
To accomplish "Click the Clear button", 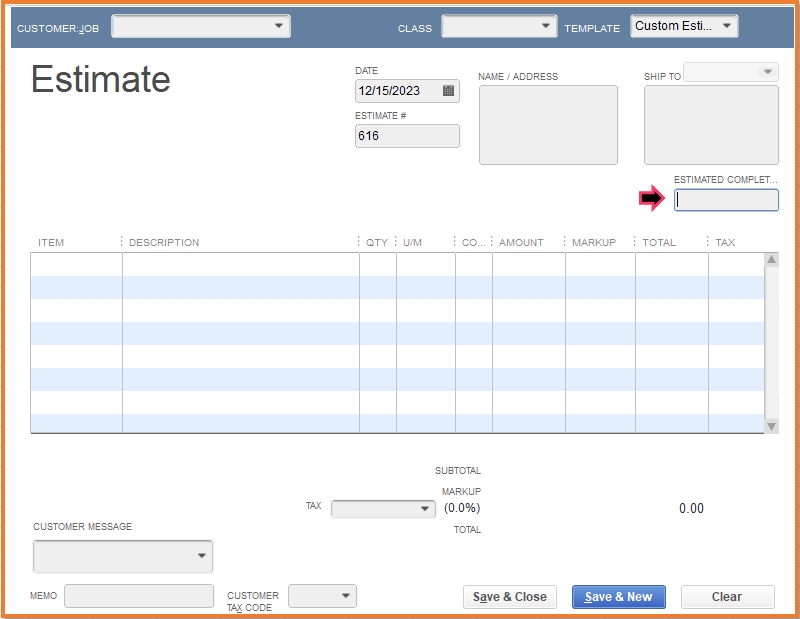I will [727, 597].
